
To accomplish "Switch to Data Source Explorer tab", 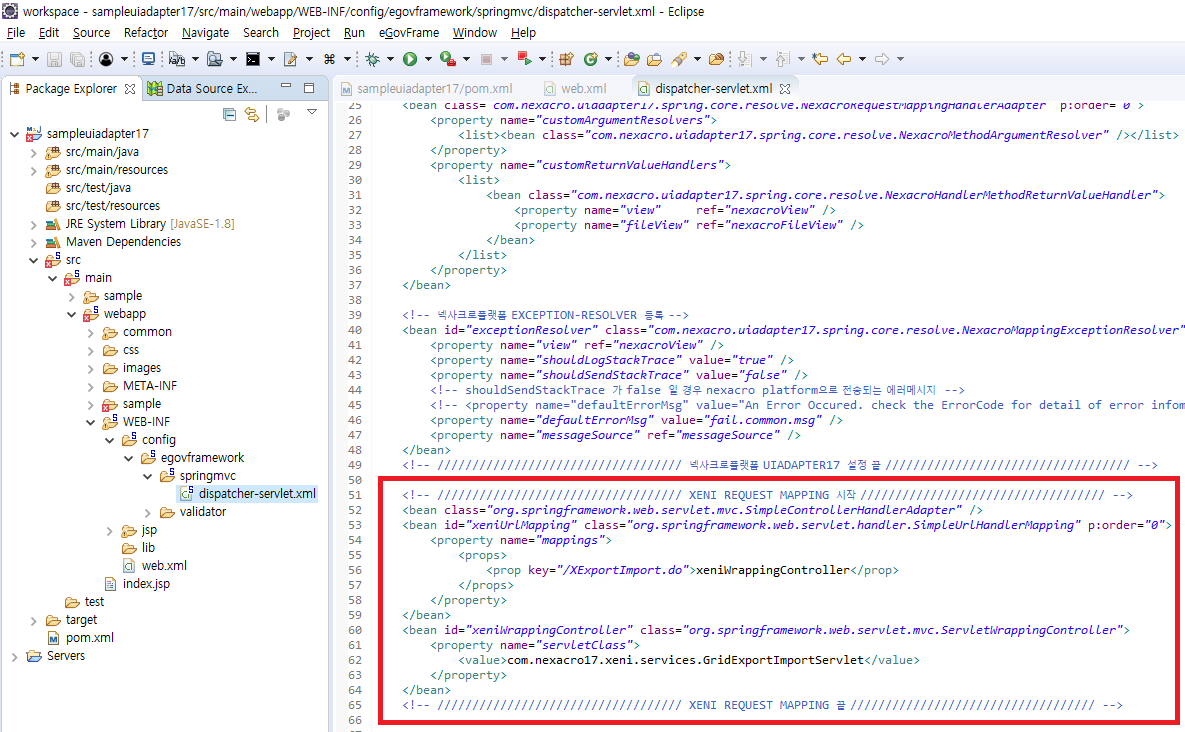I will 211,89.
